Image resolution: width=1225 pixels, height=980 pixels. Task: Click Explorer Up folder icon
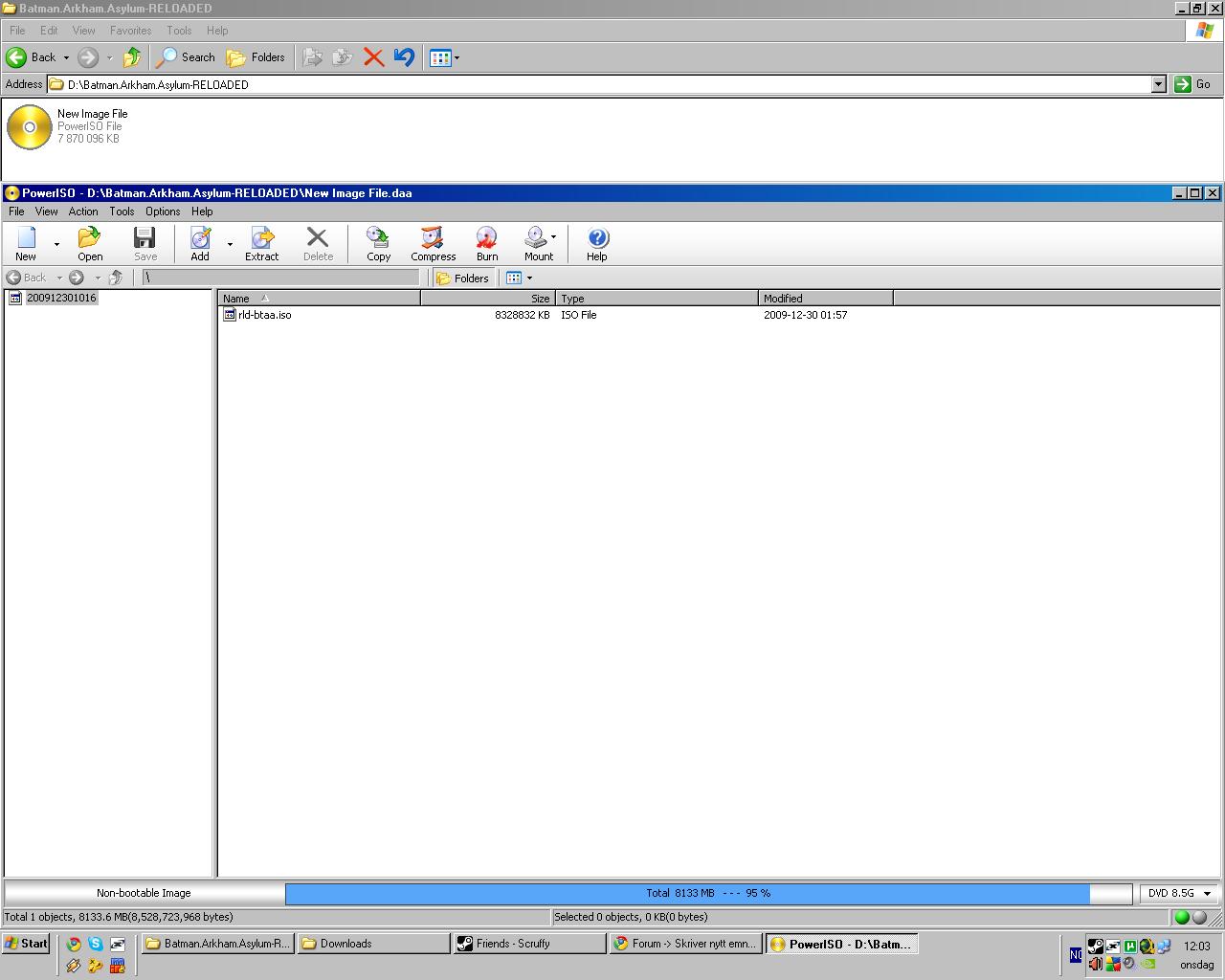132,57
